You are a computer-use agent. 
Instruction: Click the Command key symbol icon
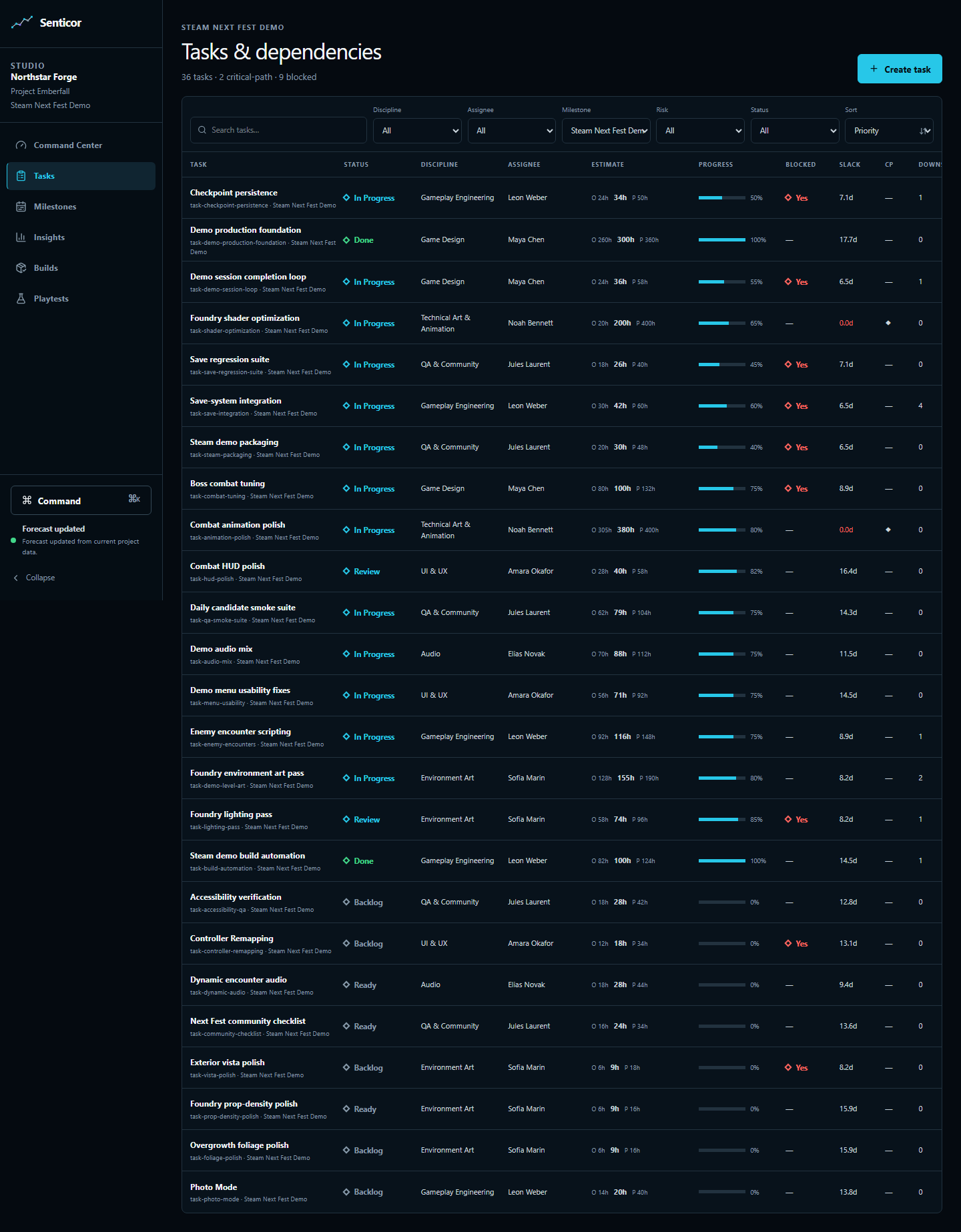[27, 500]
